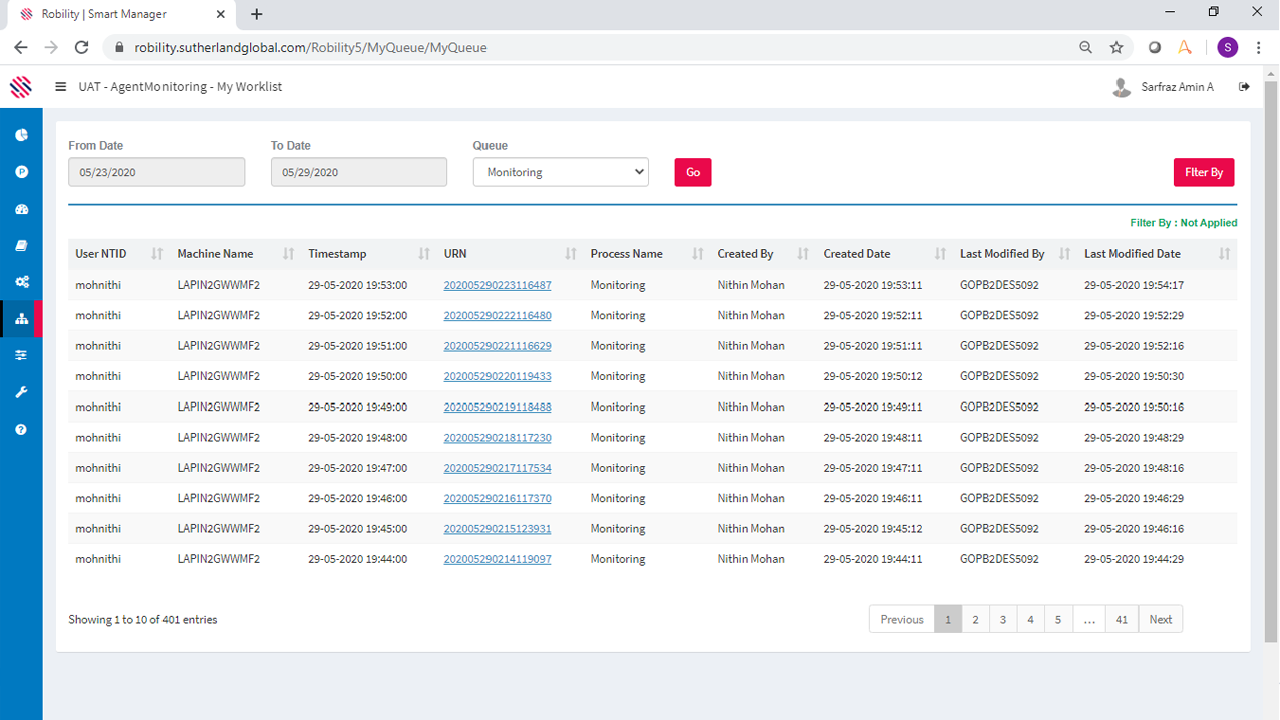Open URN 202005290221116629
This screenshot has height=720, width=1280.
click(497, 346)
